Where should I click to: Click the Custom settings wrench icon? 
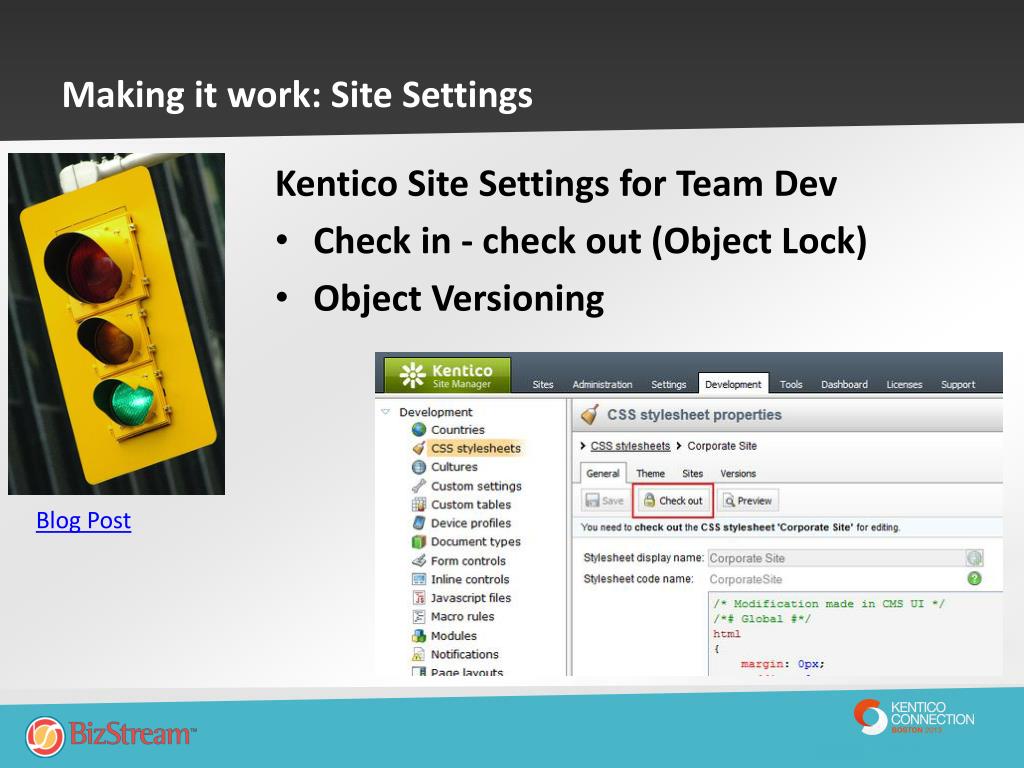click(419, 486)
